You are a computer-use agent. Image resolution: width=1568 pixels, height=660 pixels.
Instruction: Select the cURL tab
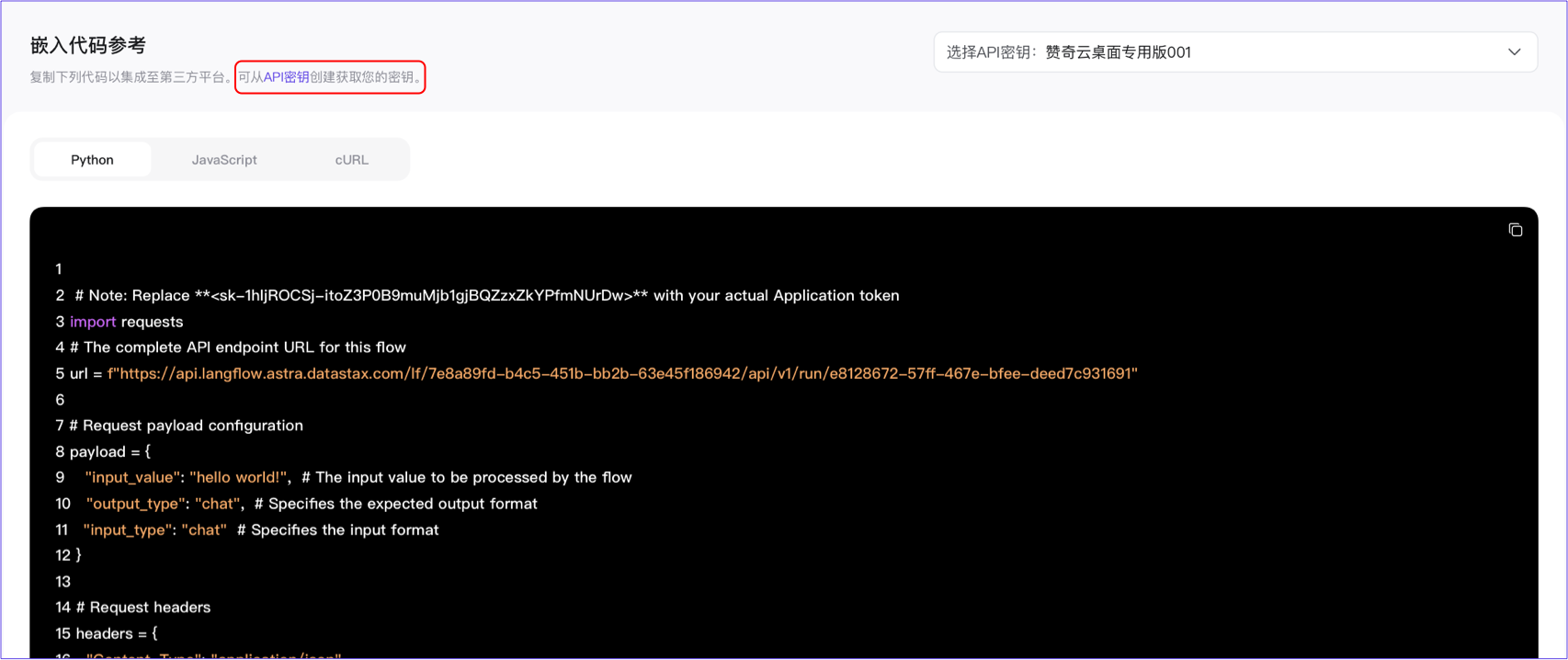point(351,160)
